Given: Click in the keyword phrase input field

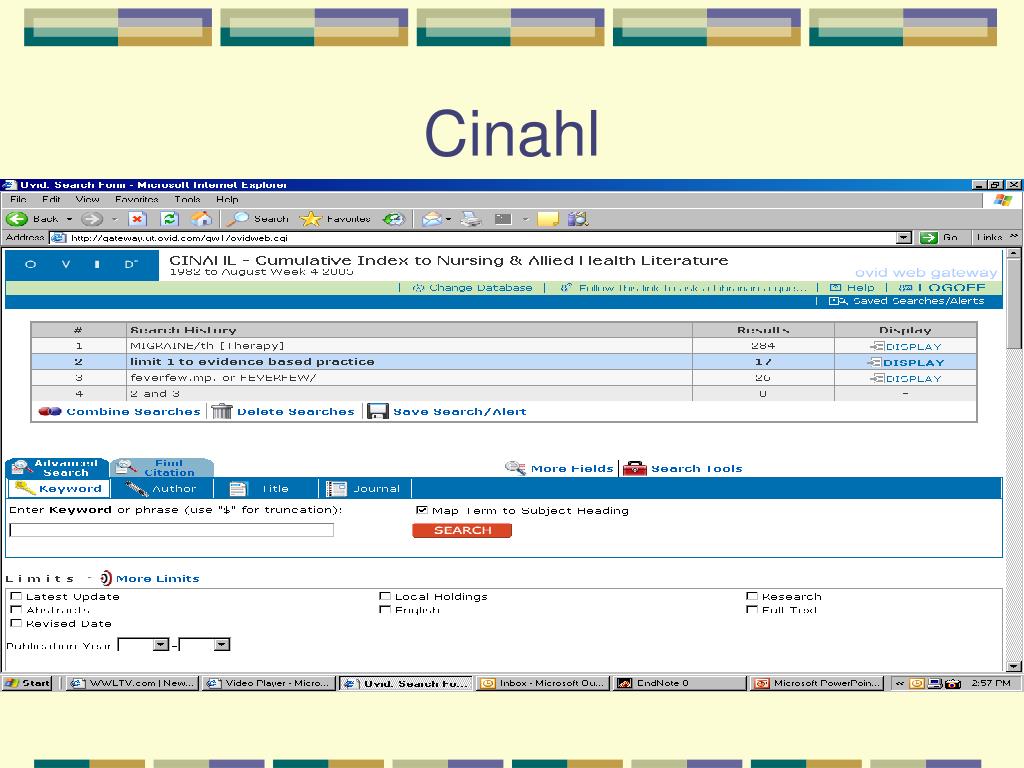Looking at the screenshot, I should [x=172, y=530].
